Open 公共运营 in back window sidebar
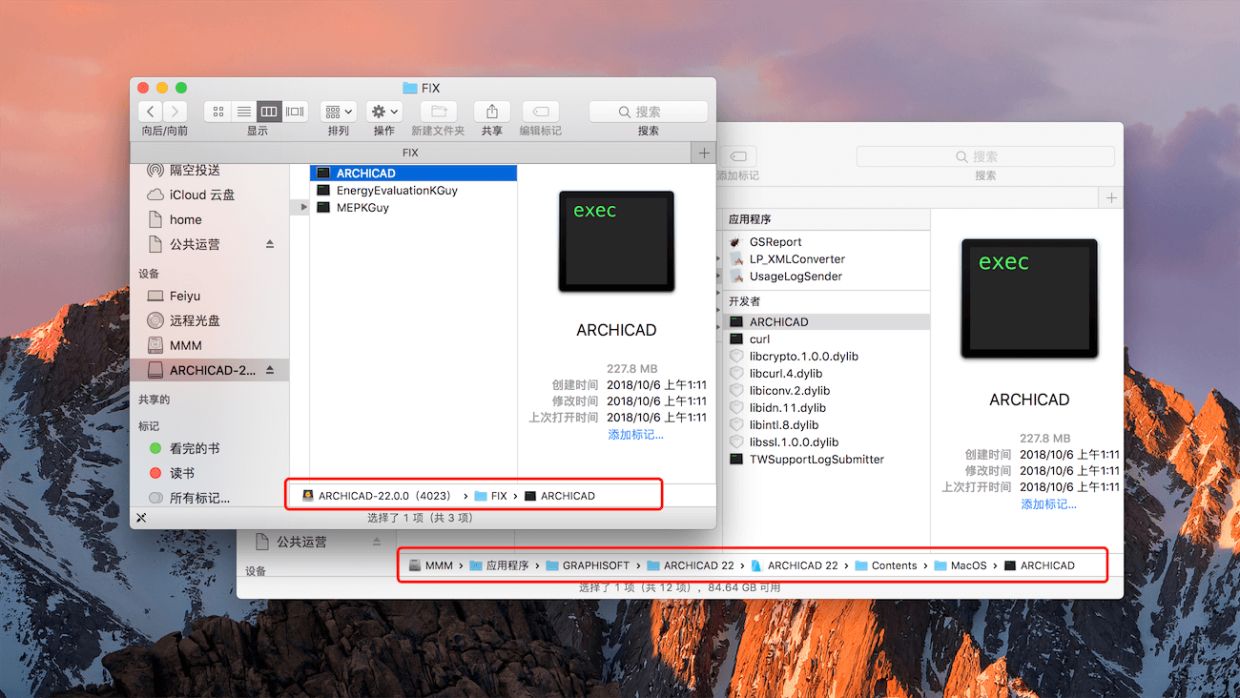 [x=301, y=542]
